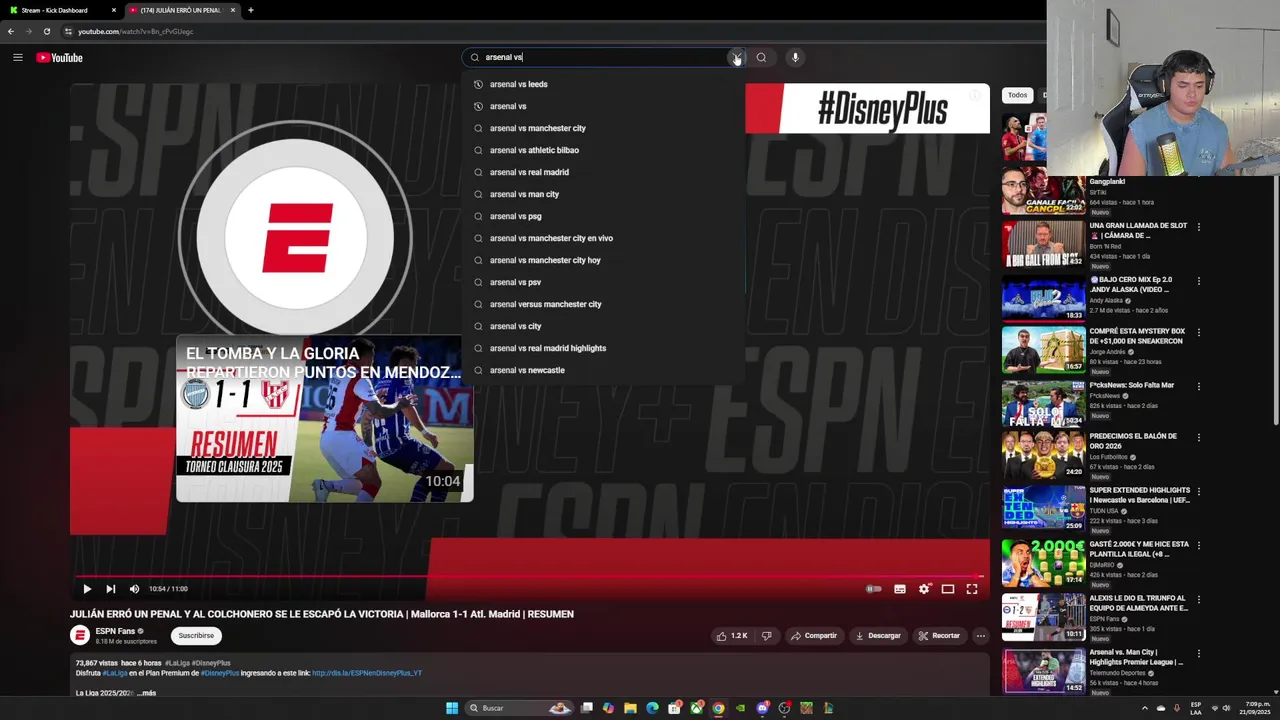Play the video with the play button

[x=87, y=589]
